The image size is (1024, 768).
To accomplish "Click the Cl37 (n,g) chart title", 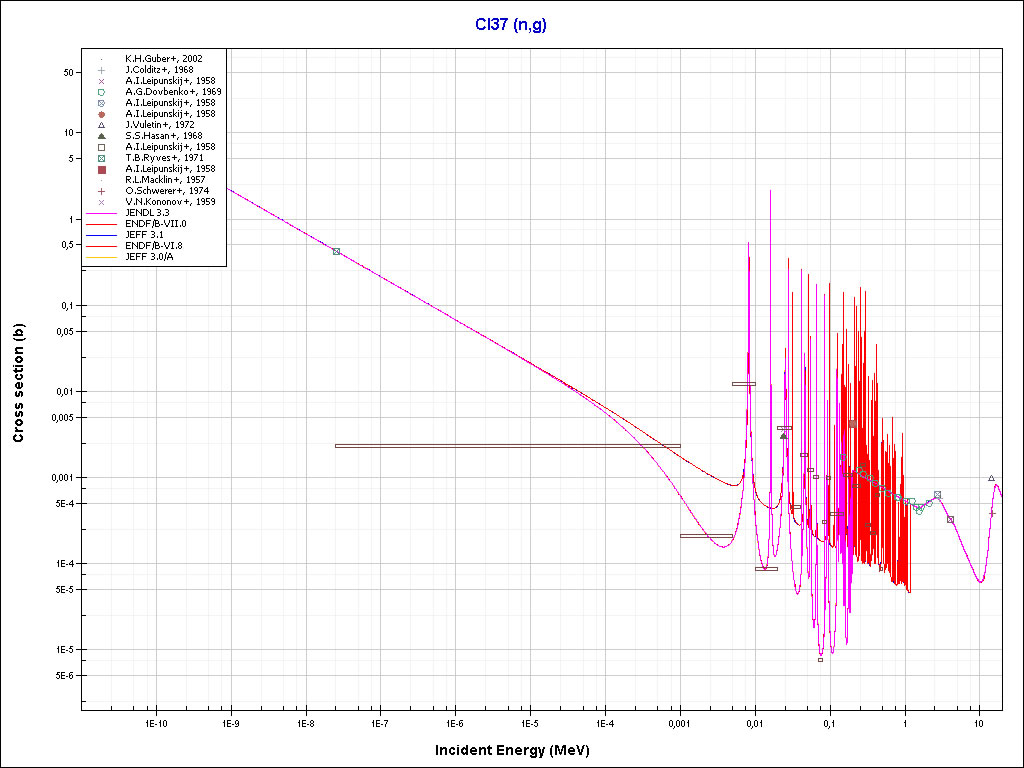I will click(511, 24).
